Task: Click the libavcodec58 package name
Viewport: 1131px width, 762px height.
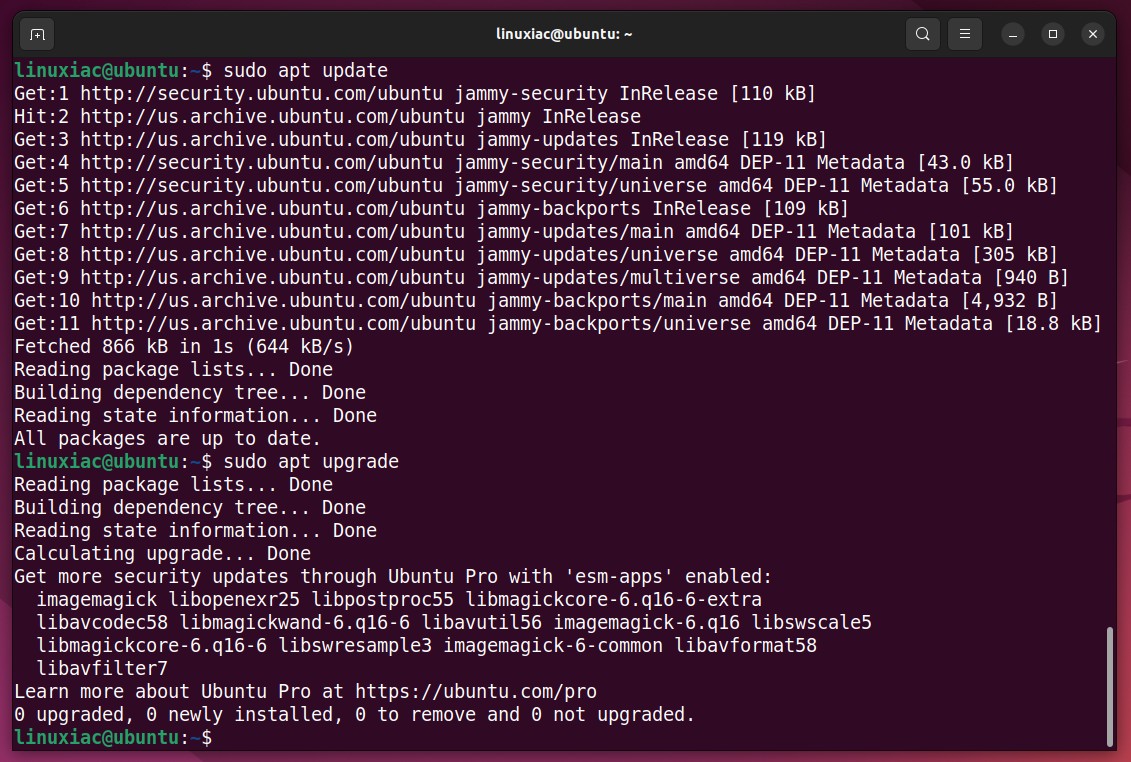Action: 102,623
